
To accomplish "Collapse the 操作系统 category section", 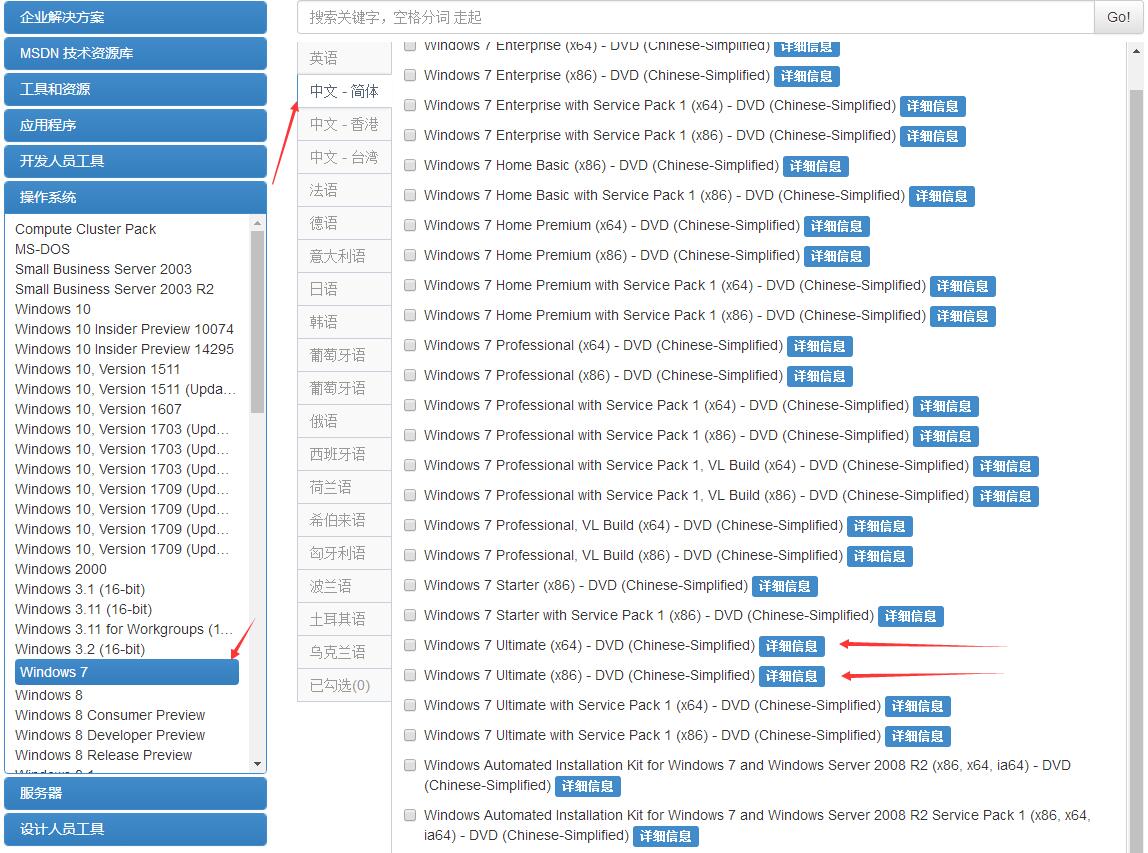I will pos(135,197).
